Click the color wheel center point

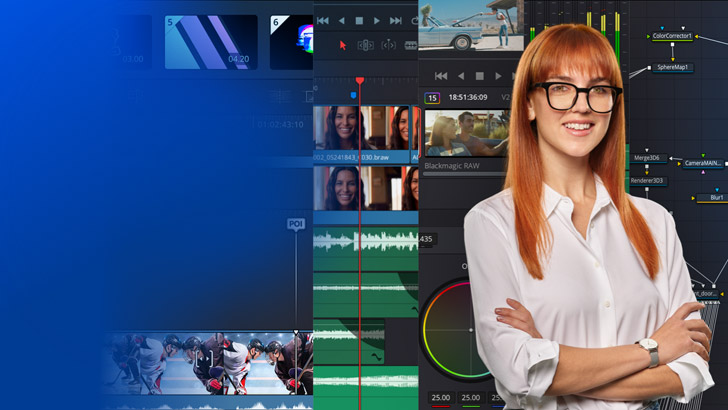click(x=470, y=330)
